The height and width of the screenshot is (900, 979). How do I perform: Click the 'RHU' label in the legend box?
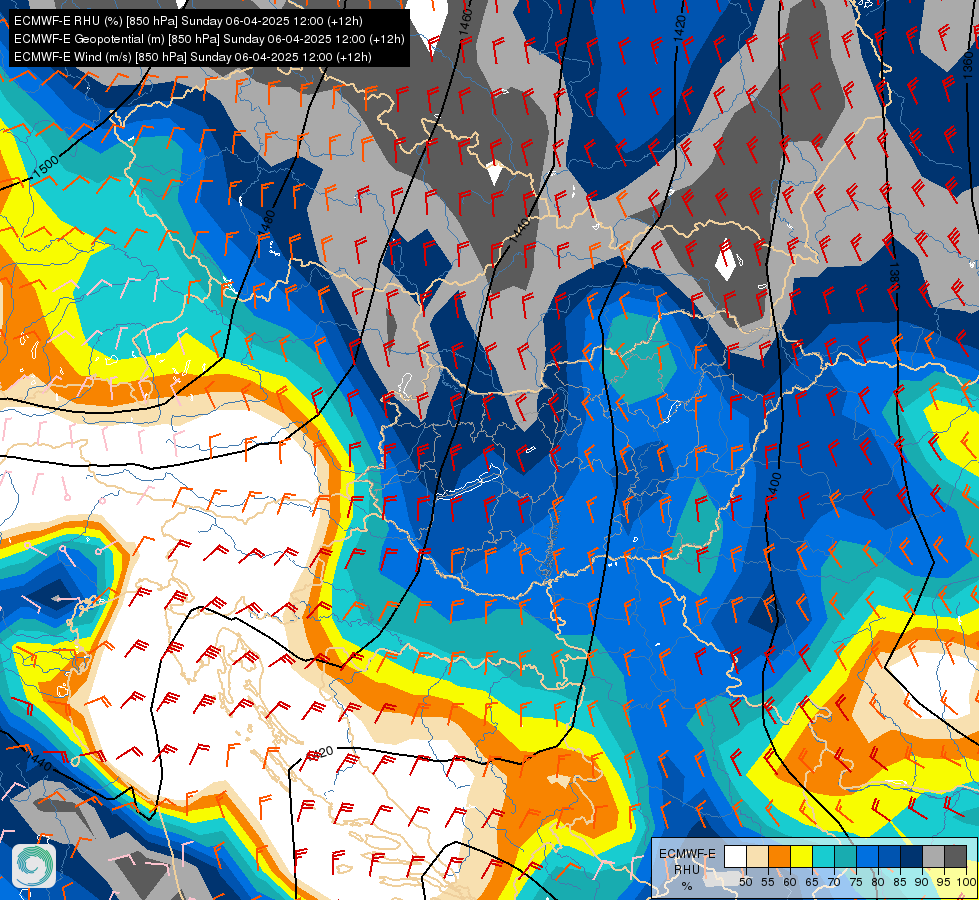click(687, 869)
